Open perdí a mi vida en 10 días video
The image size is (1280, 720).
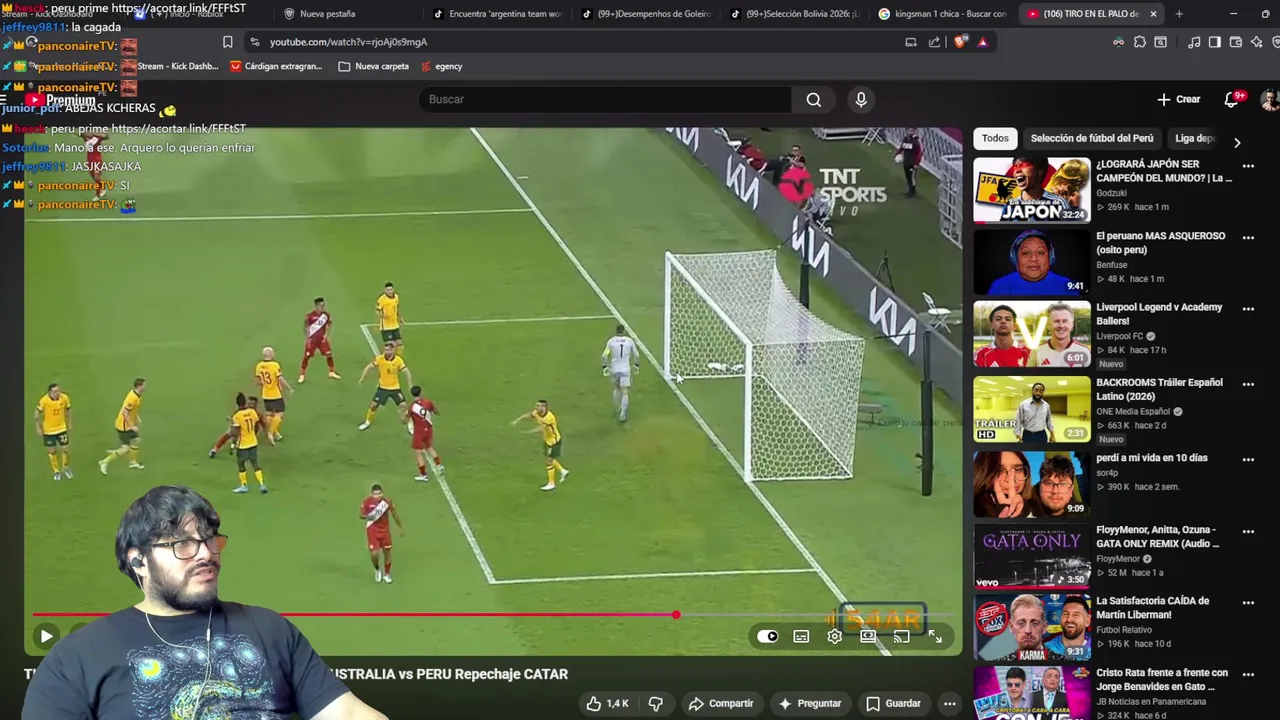tap(1152, 458)
